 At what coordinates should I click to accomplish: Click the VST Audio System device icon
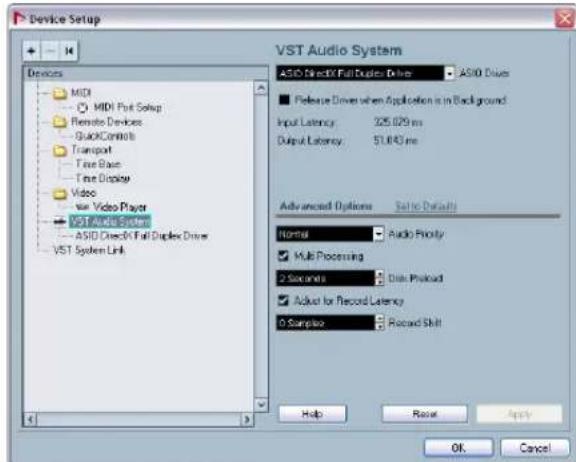pyautogui.click(x=60, y=221)
